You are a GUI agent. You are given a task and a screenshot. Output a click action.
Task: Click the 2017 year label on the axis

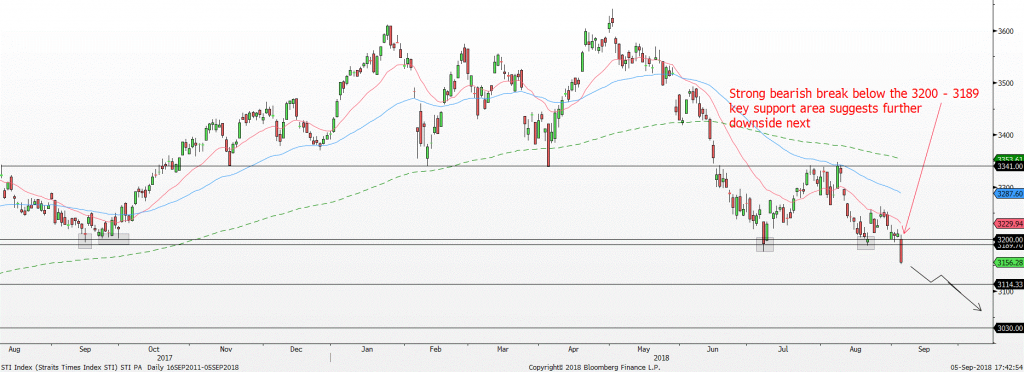pos(165,358)
